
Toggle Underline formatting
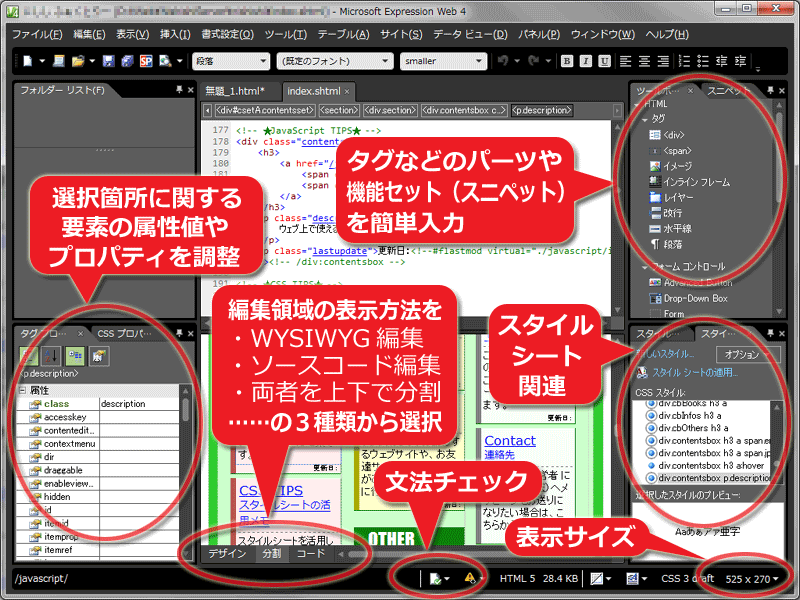coord(604,61)
